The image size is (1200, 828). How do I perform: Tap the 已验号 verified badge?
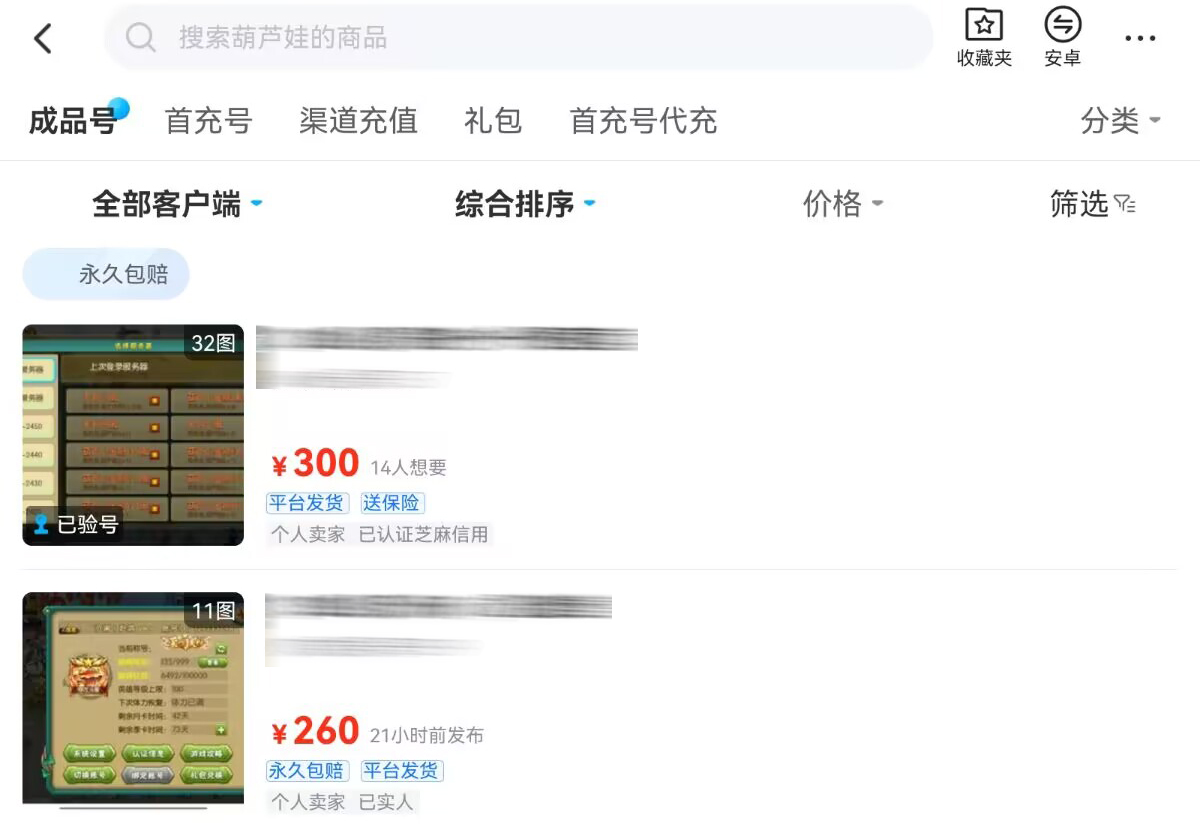click(x=75, y=524)
